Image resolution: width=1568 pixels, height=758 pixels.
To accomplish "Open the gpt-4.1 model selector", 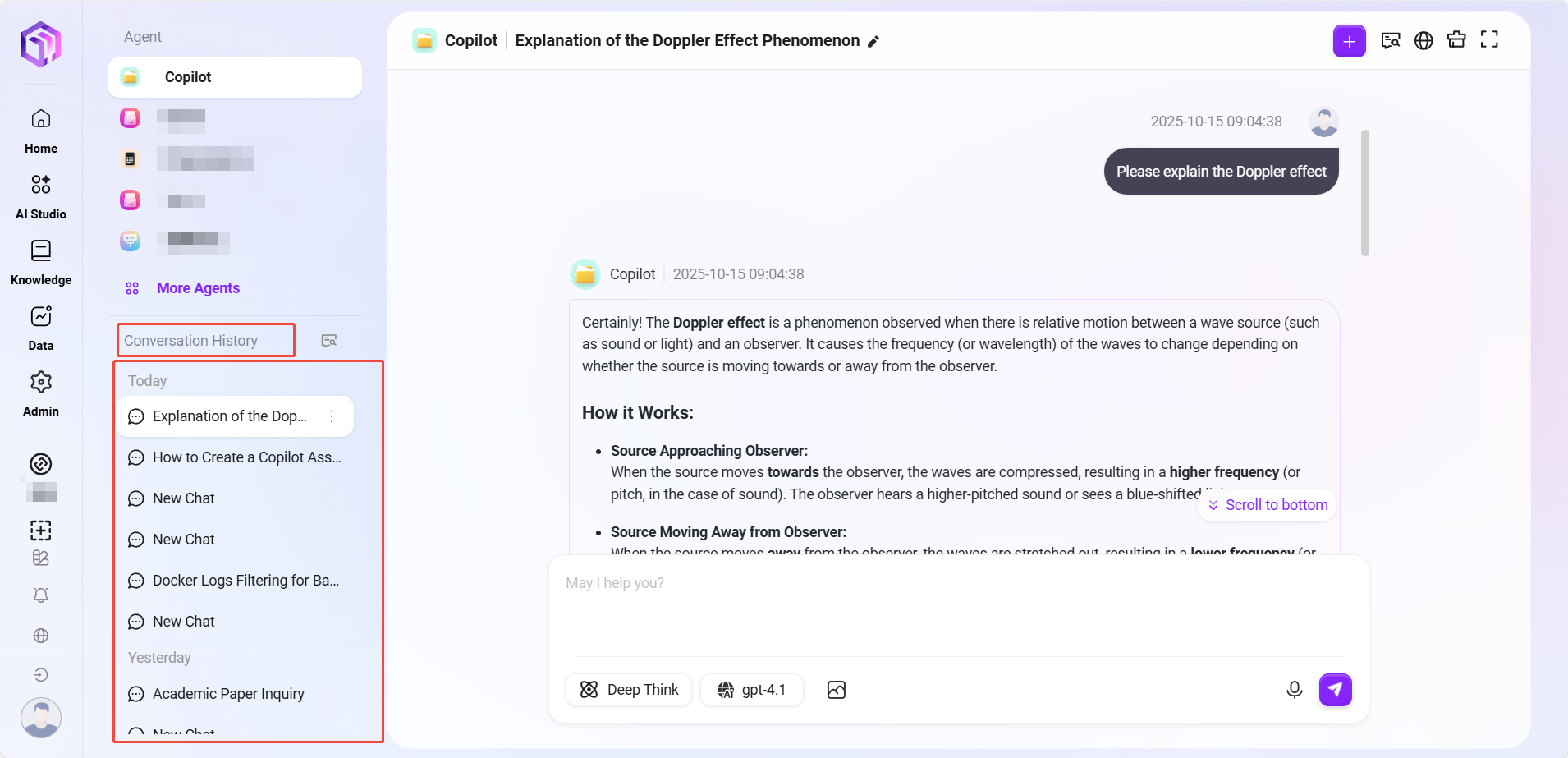I will pyautogui.click(x=751, y=690).
